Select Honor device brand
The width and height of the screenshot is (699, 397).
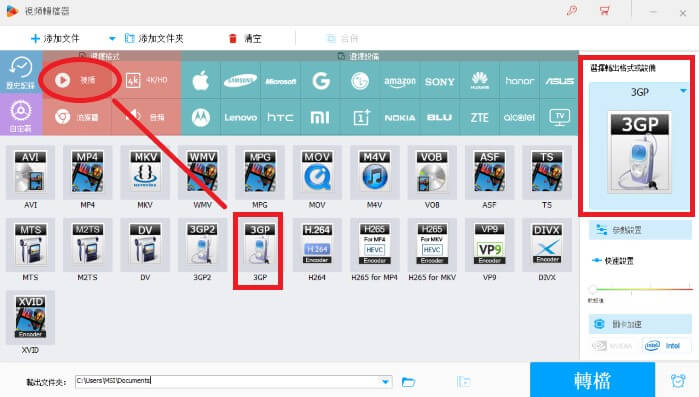pyautogui.click(x=519, y=81)
